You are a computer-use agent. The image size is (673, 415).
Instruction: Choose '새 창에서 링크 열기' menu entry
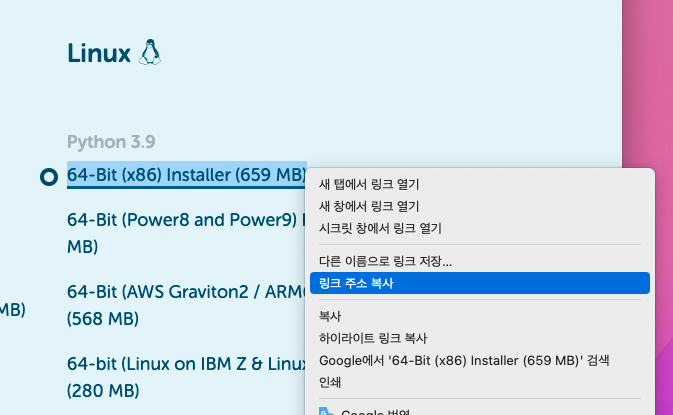click(x=480, y=206)
